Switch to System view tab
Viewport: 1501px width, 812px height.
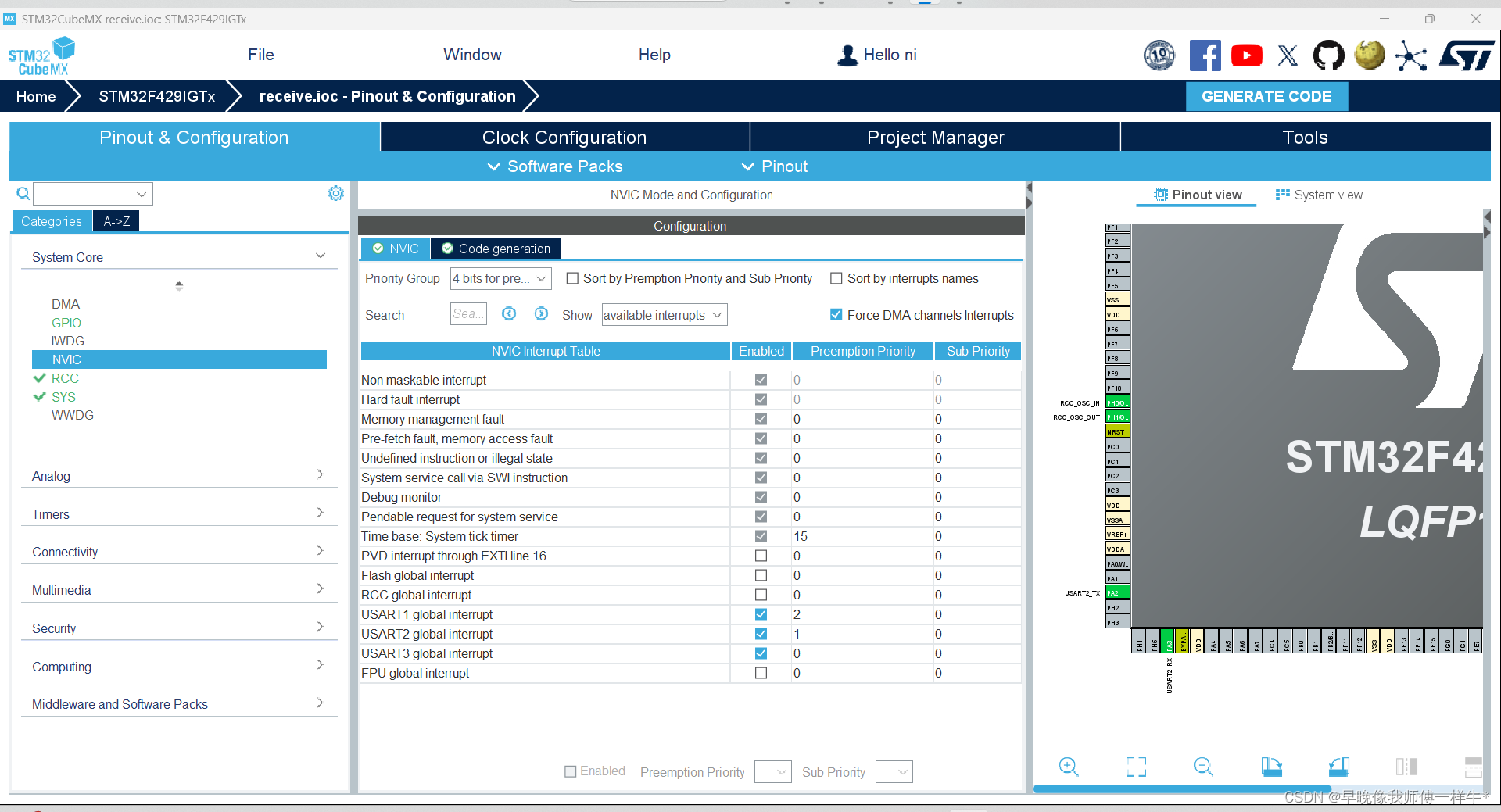1319,195
